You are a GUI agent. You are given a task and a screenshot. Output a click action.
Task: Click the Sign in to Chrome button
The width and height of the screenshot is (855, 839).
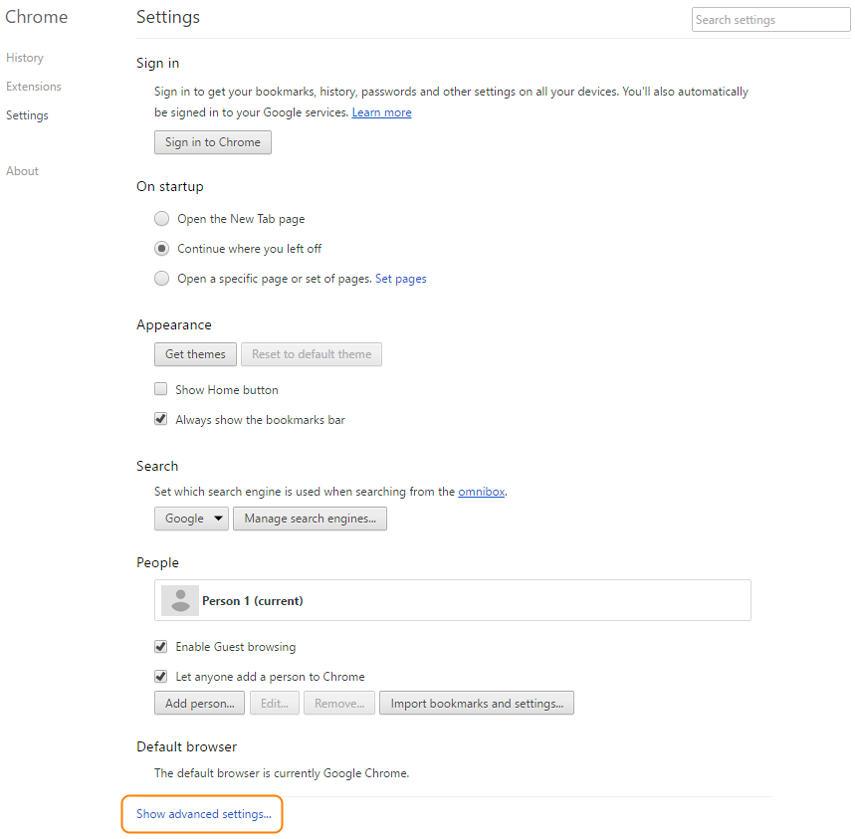tap(212, 143)
